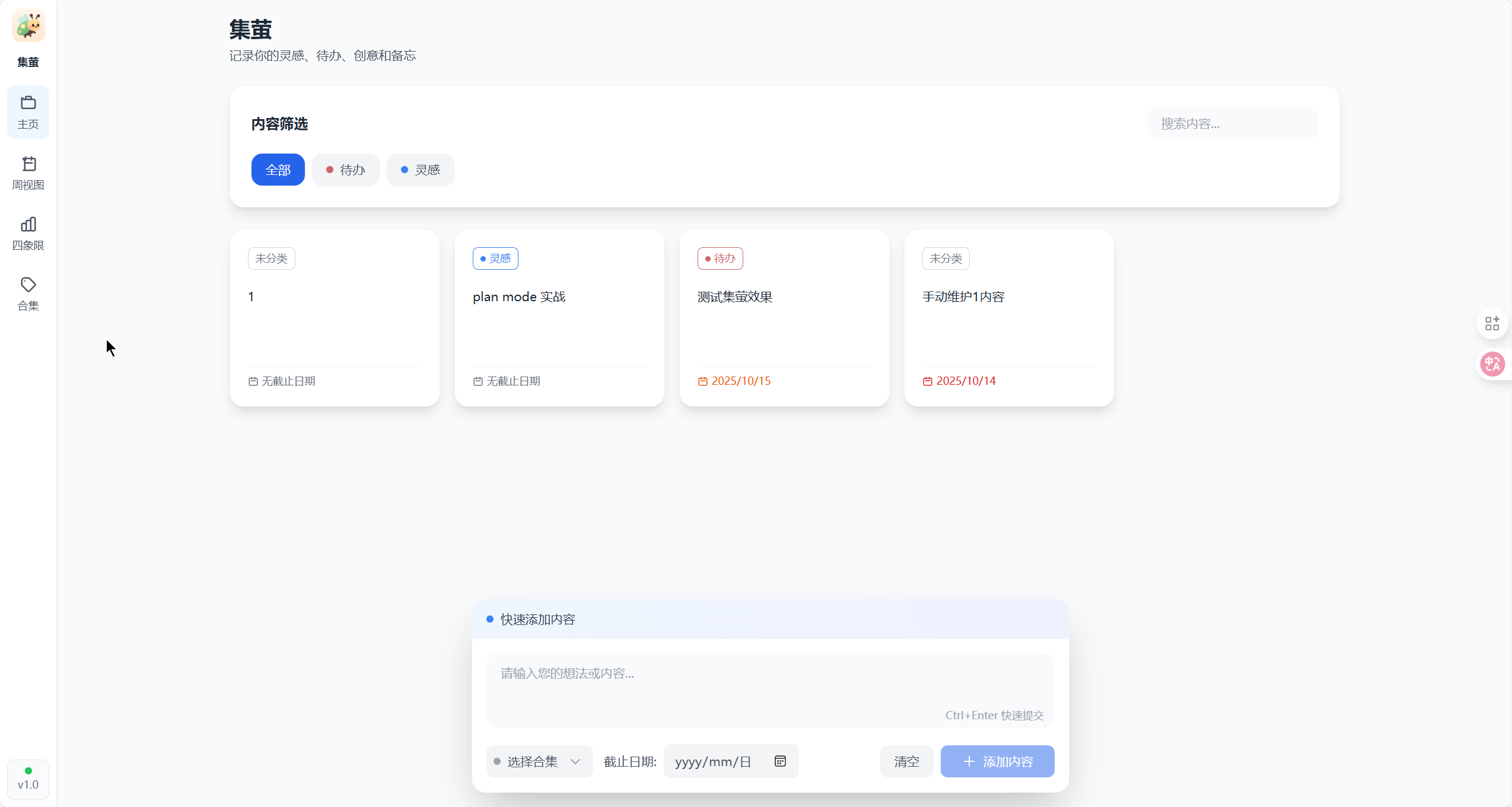Screen dimensions: 1512x807
Task: Select the 全部 filter chip
Action: pyautogui.click(x=278, y=170)
